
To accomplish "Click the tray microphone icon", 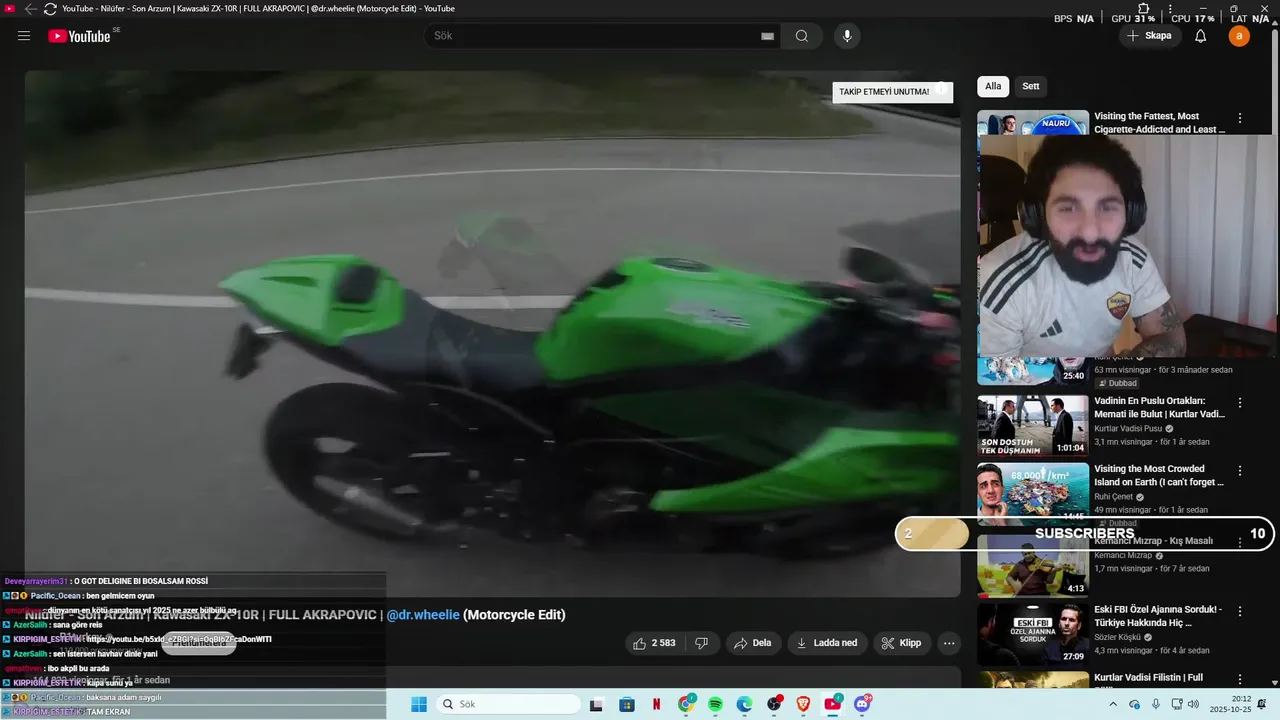I will [1156, 704].
